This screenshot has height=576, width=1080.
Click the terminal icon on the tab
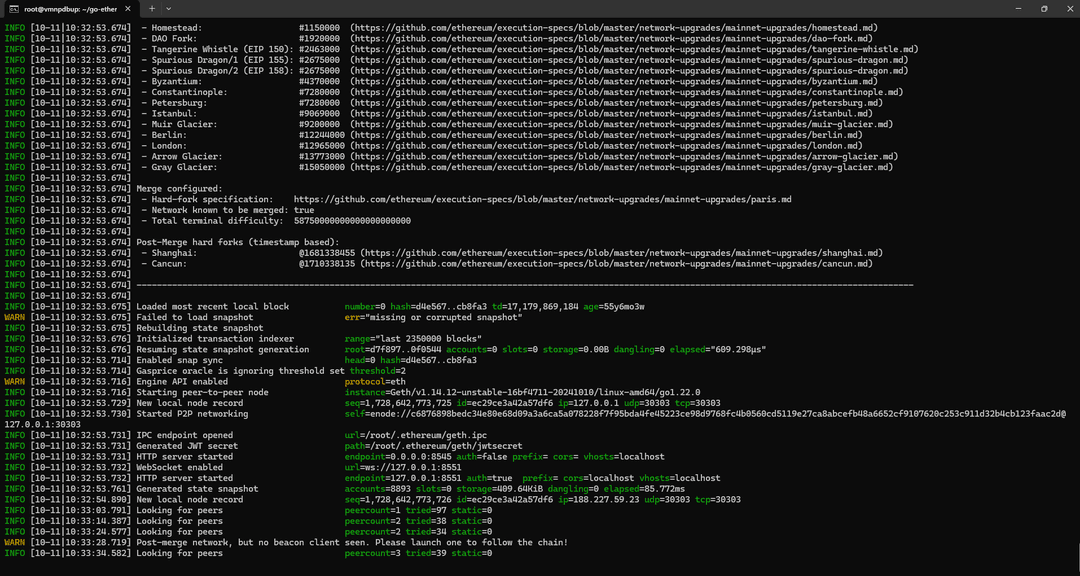[x=12, y=8]
